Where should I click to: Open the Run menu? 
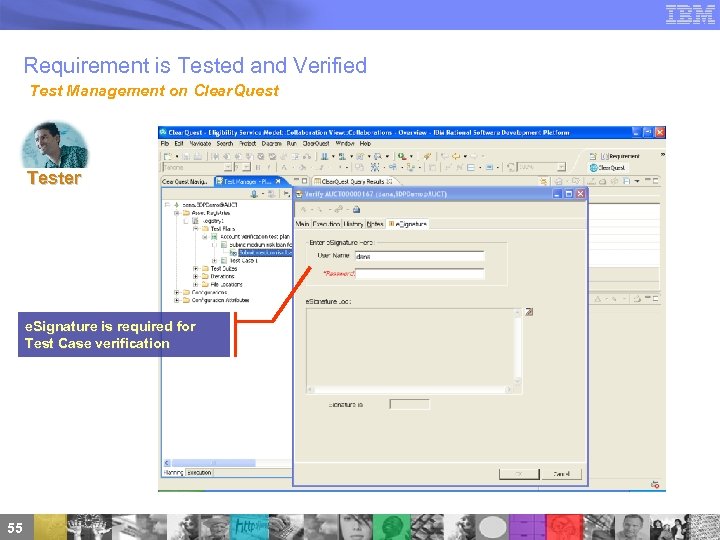click(x=291, y=143)
